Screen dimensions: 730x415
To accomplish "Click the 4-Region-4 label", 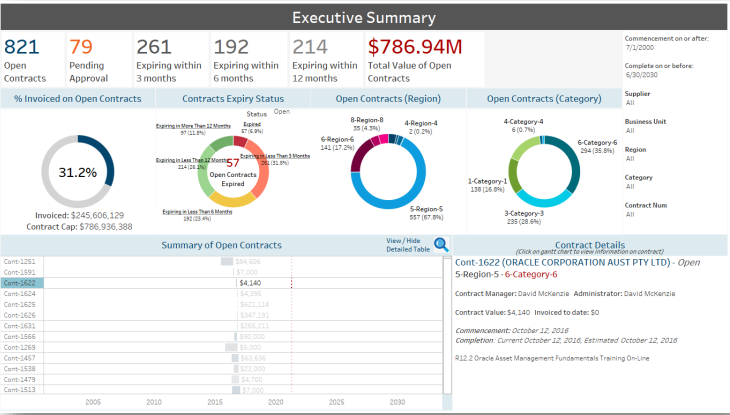I will click(421, 123).
